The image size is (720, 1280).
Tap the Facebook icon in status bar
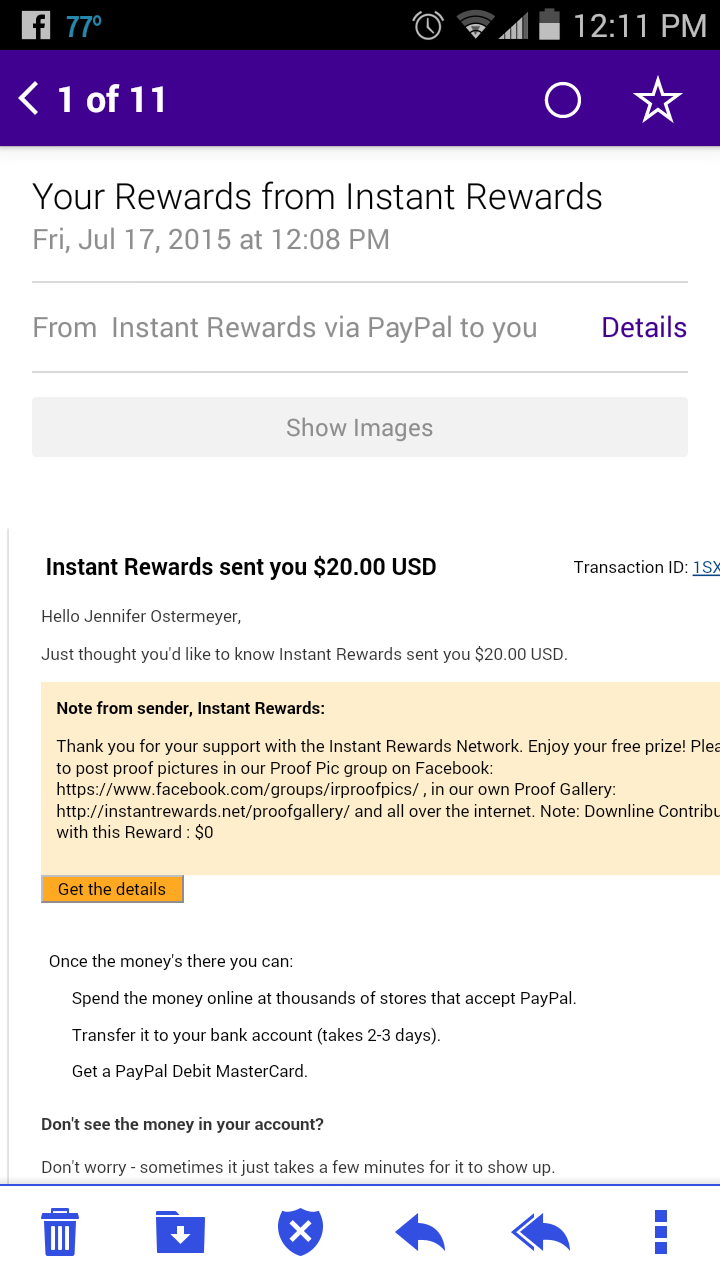(35, 25)
